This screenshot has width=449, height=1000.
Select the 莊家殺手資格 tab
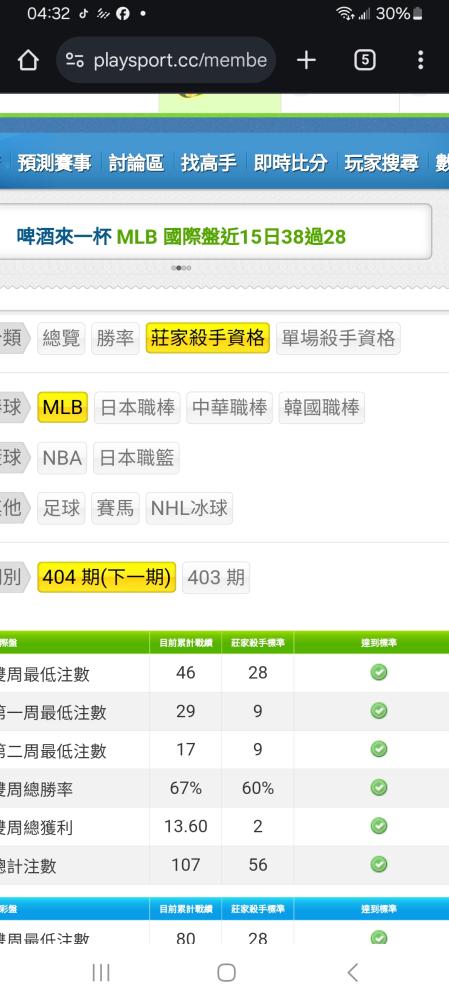(x=208, y=338)
